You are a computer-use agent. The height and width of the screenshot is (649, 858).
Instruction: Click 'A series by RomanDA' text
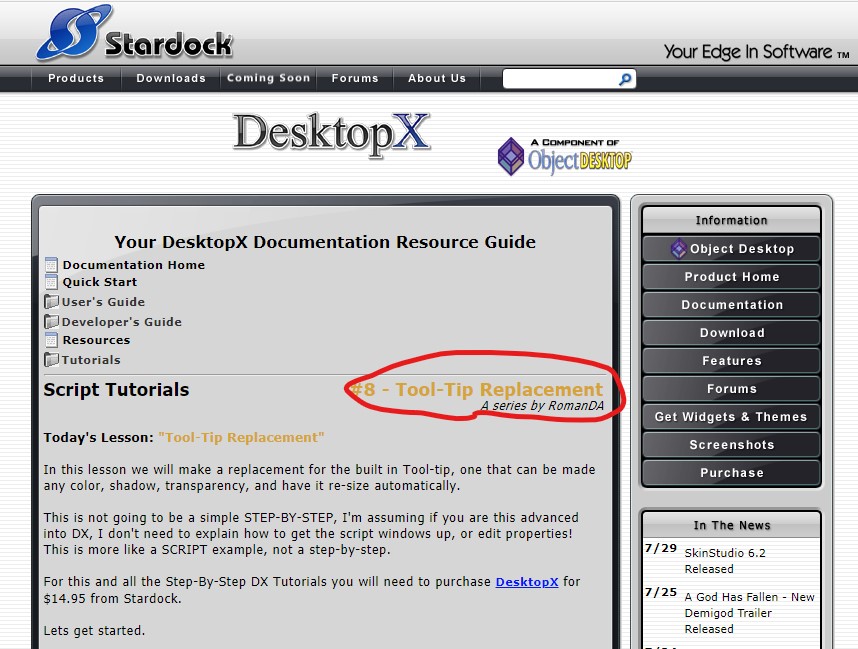coord(542,405)
